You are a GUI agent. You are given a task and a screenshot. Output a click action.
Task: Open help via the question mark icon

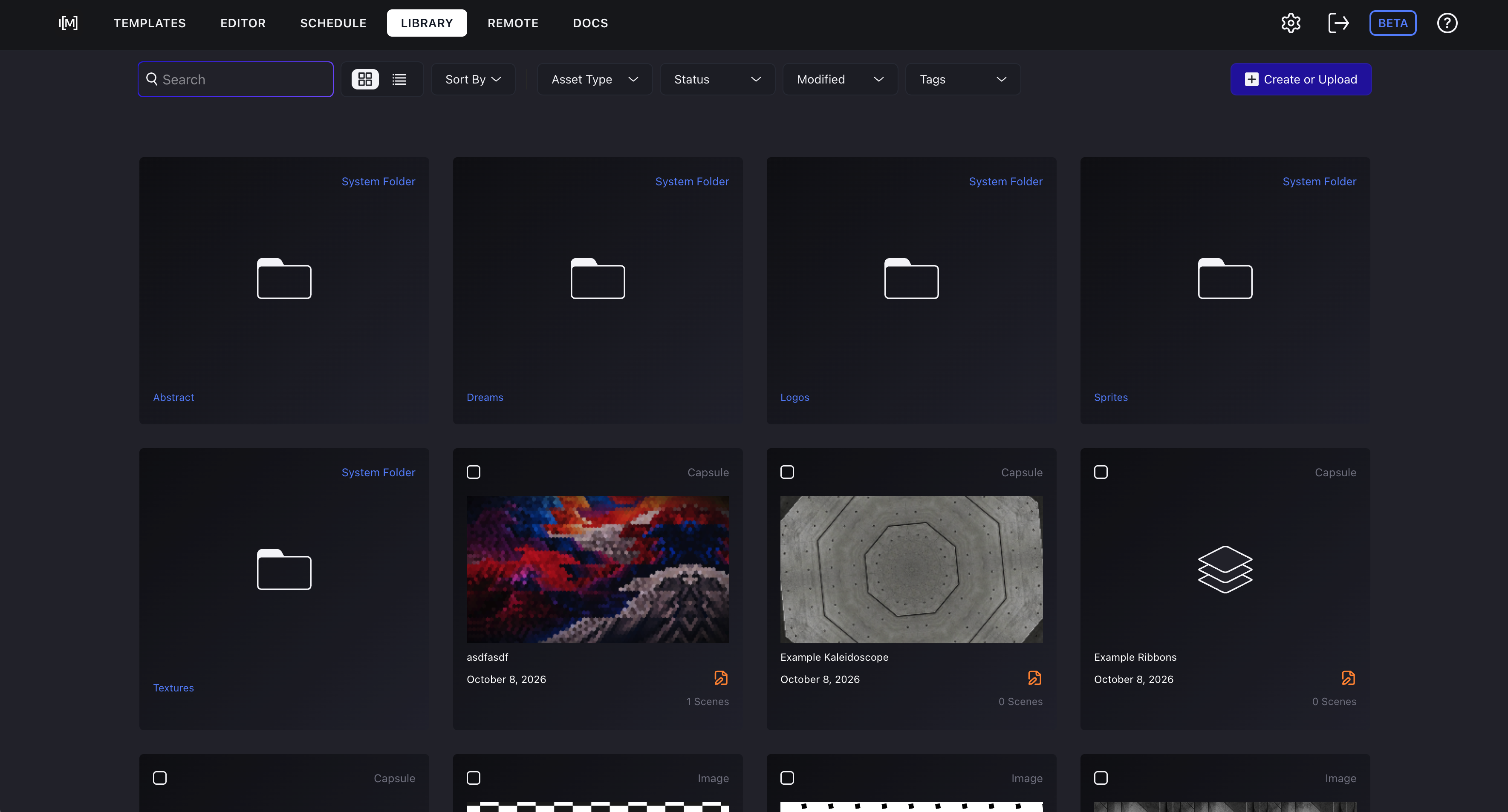pos(1447,23)
